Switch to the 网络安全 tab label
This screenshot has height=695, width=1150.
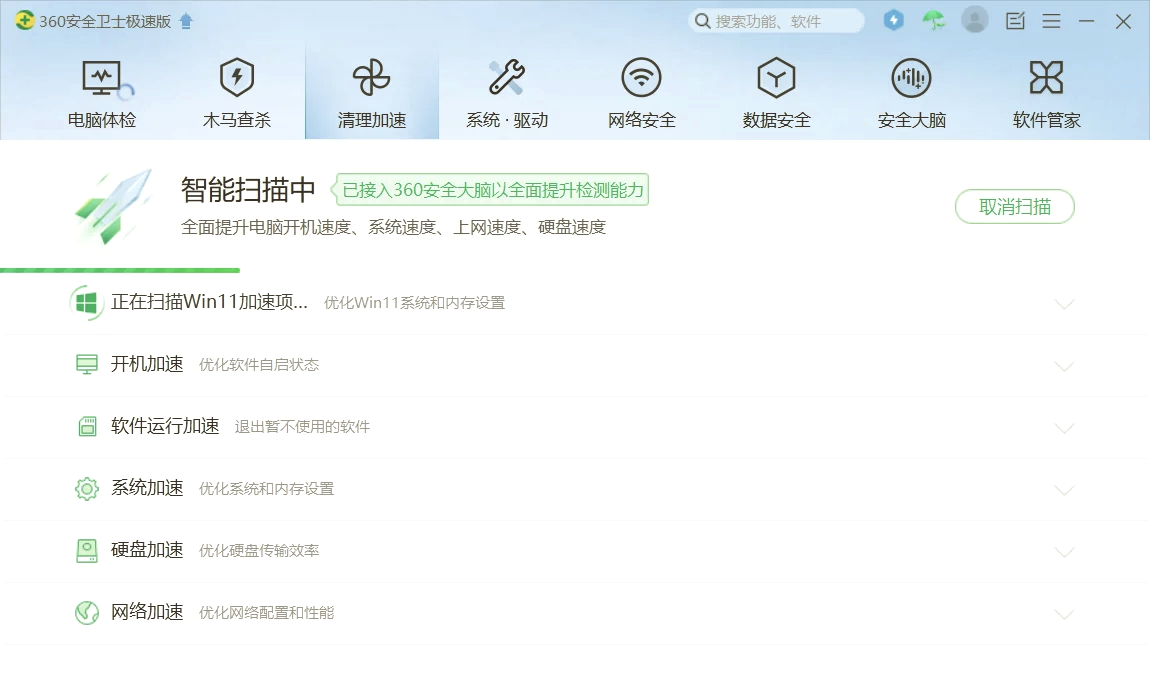click(642, 120)
